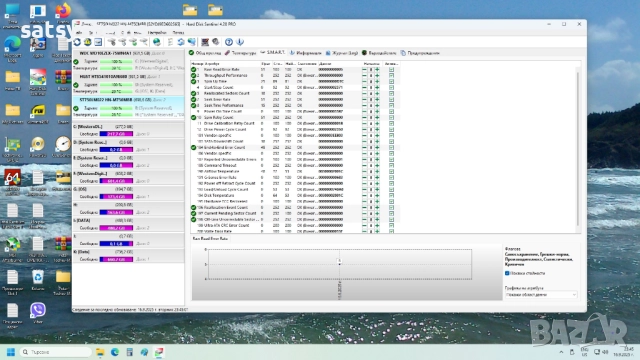Open the Disk Performance tab

tap(379, 53)
